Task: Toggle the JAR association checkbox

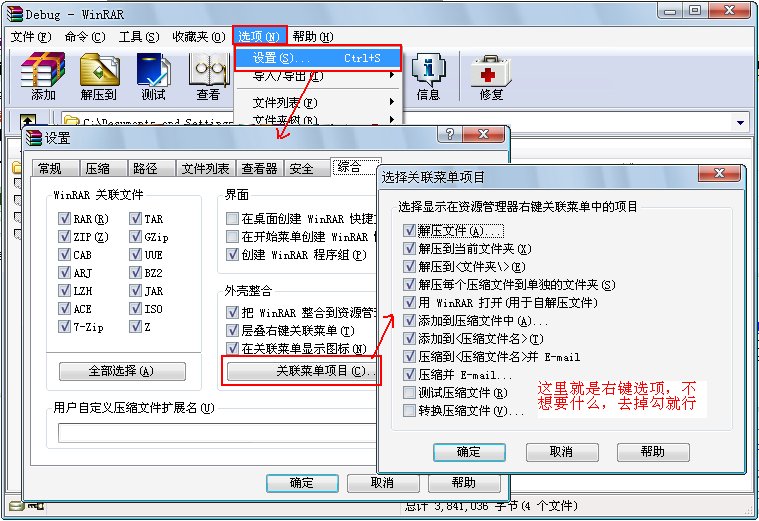Action: [135, 291]
